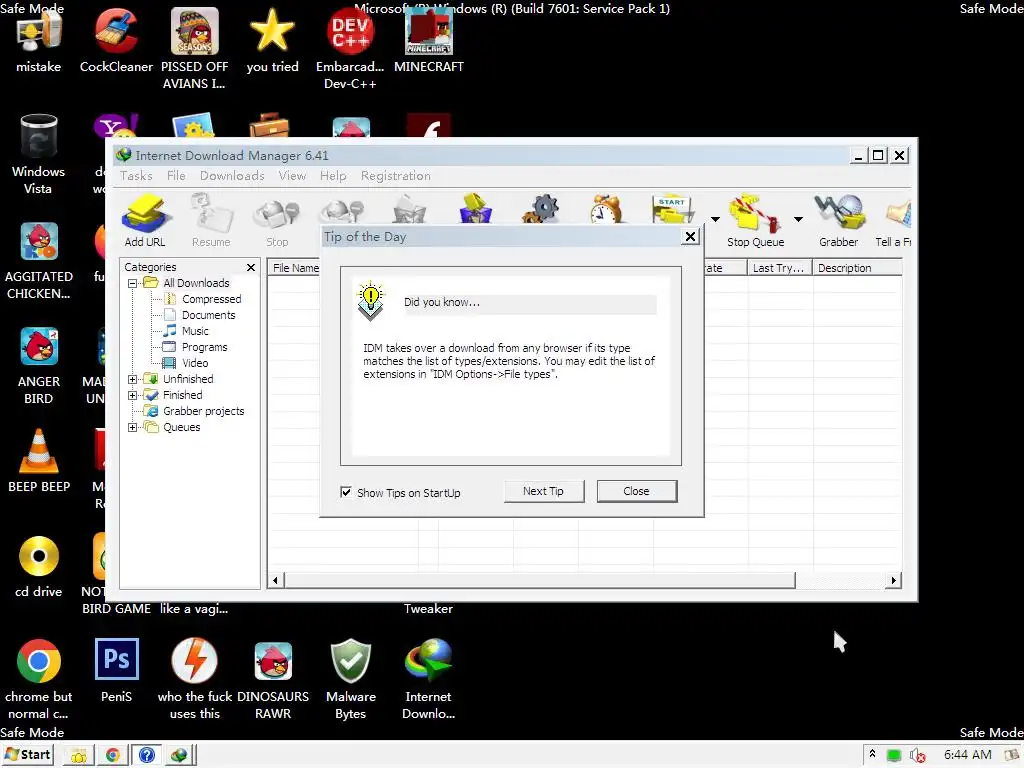
Task: Open Internet Download Manager desktop shortcut
Action: point(428,679)
